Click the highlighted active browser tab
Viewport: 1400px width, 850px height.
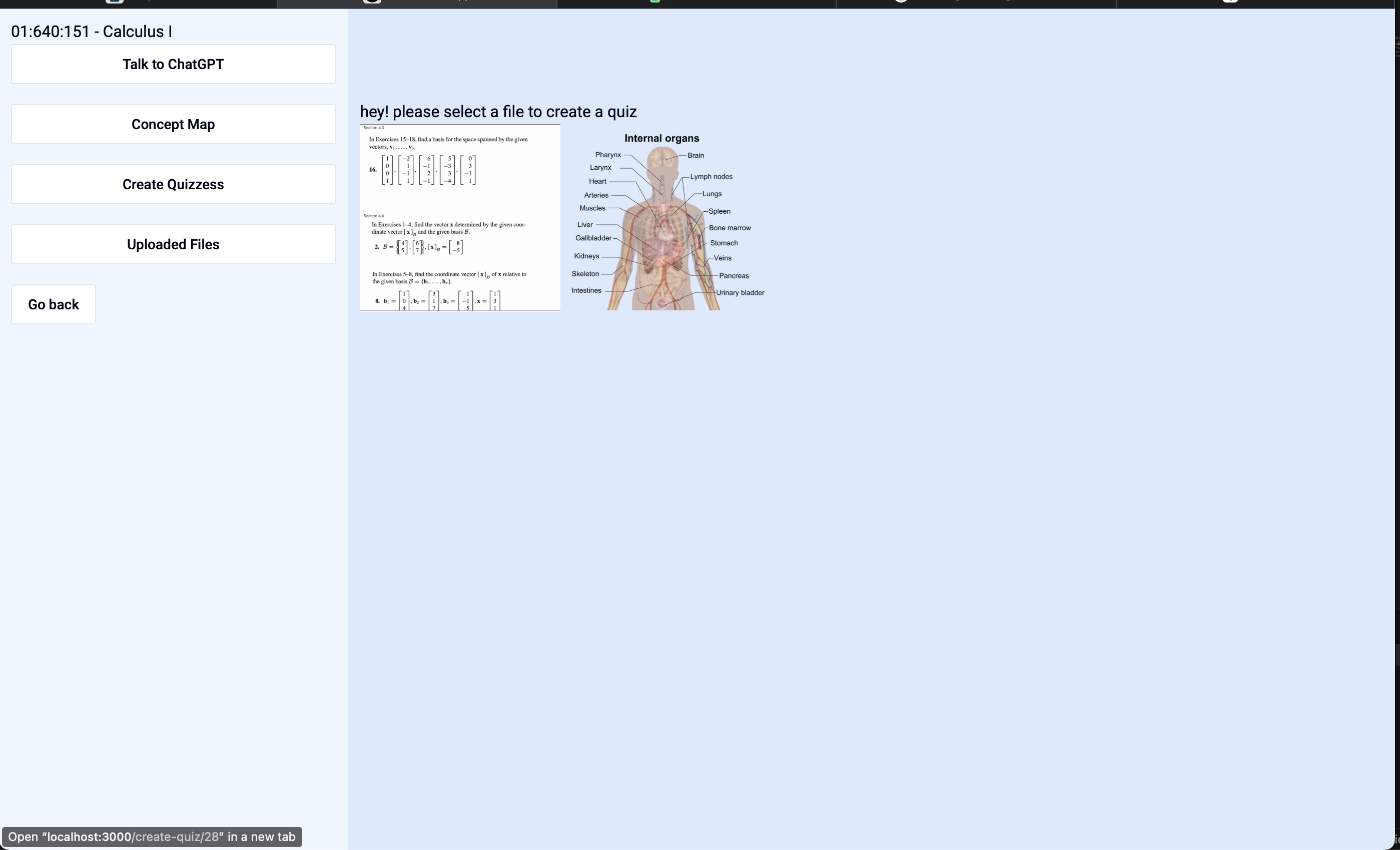pyautogui.click(x=416, y=4)
